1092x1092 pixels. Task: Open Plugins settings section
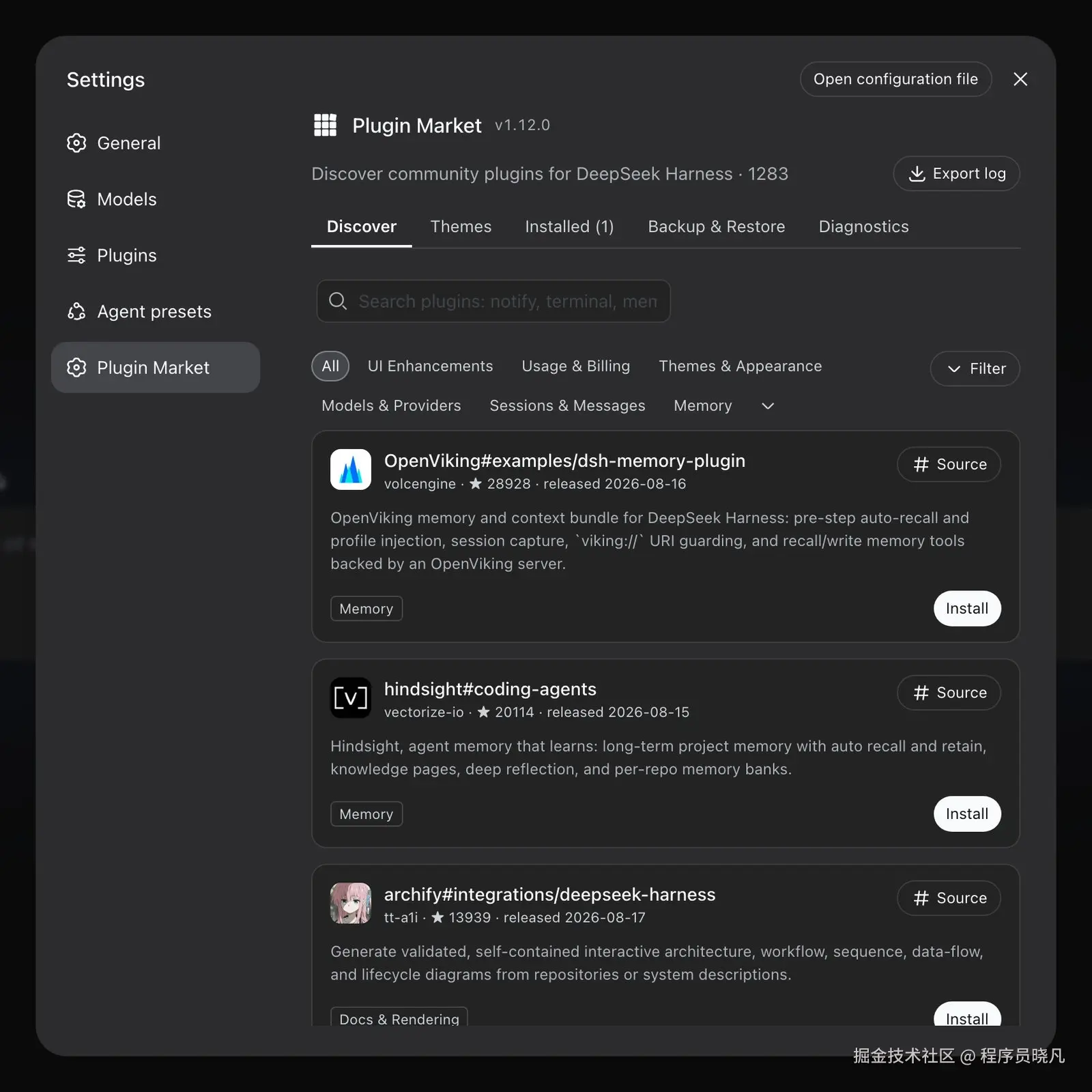(x=156, y=255)
